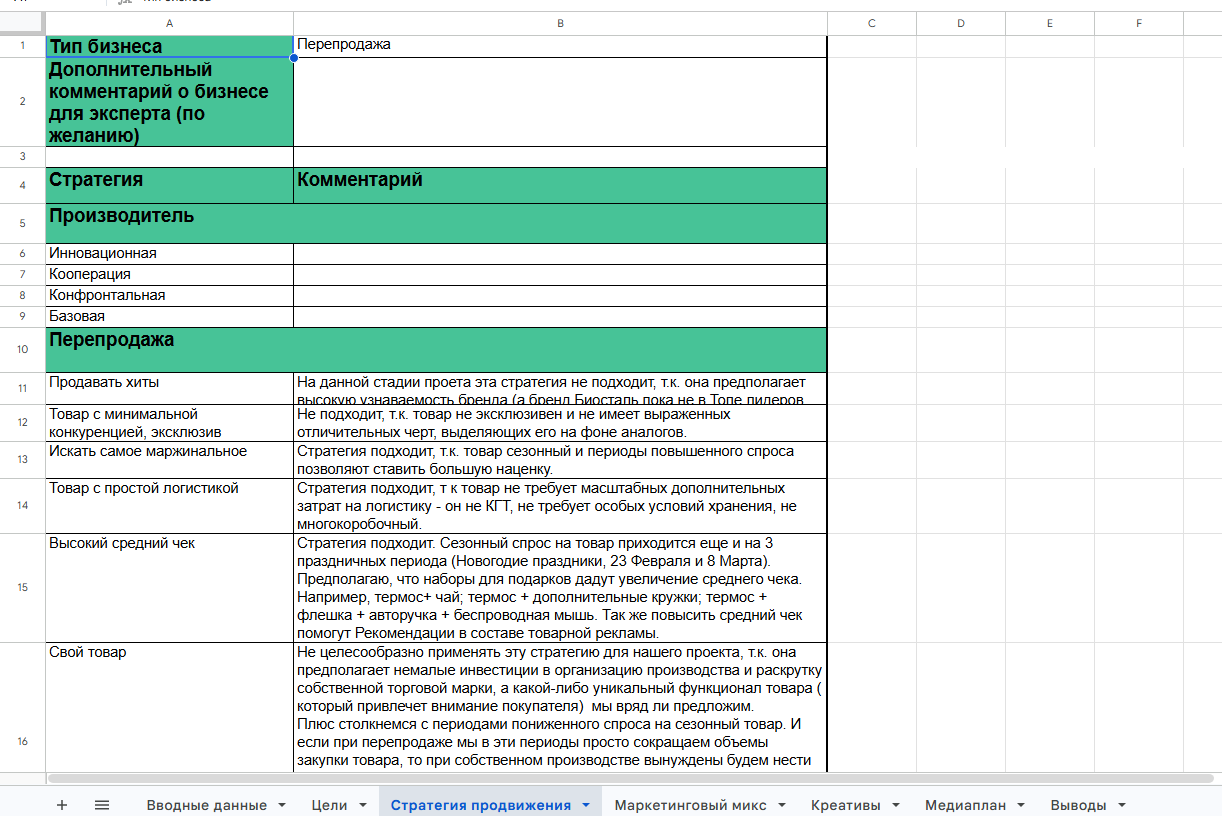
Task: Switch to the Цели sheet tab
Action: click(329, 805)
